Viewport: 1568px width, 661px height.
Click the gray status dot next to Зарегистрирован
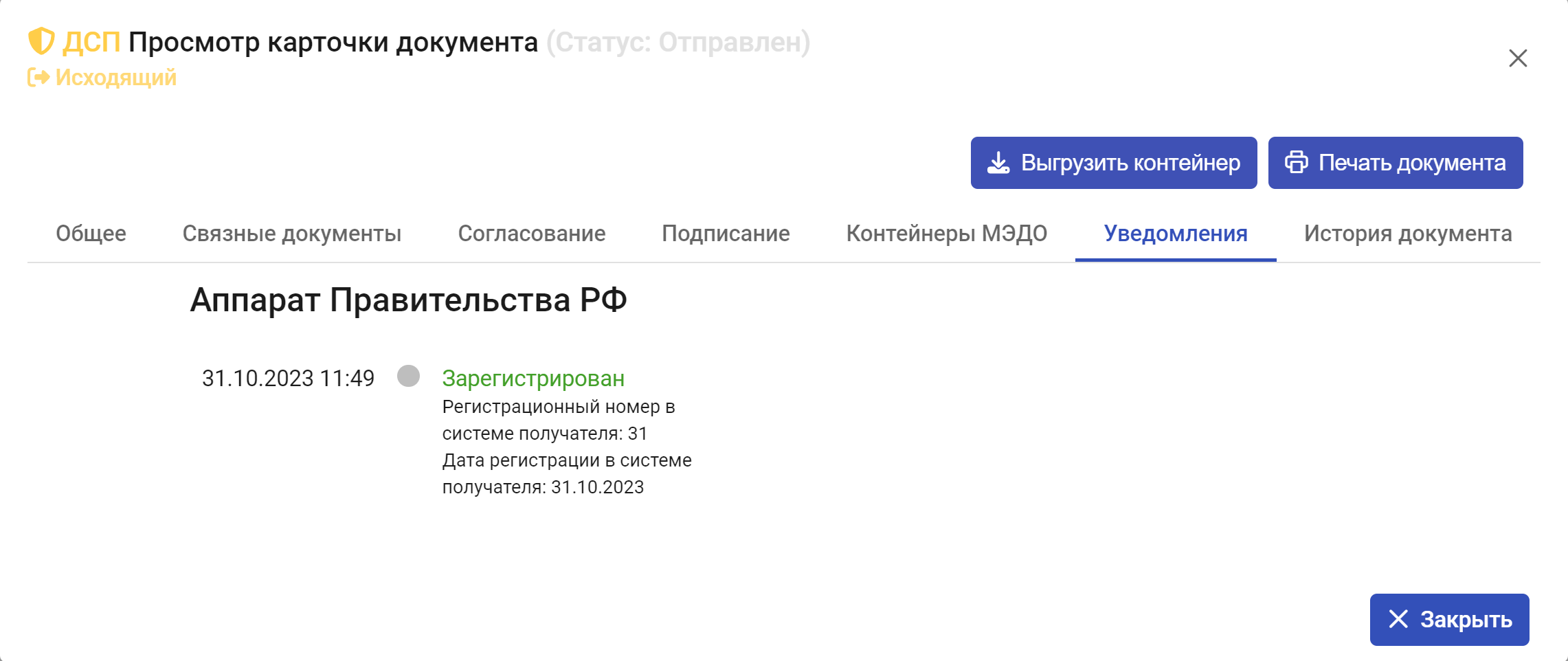click(x=408, y=376)
